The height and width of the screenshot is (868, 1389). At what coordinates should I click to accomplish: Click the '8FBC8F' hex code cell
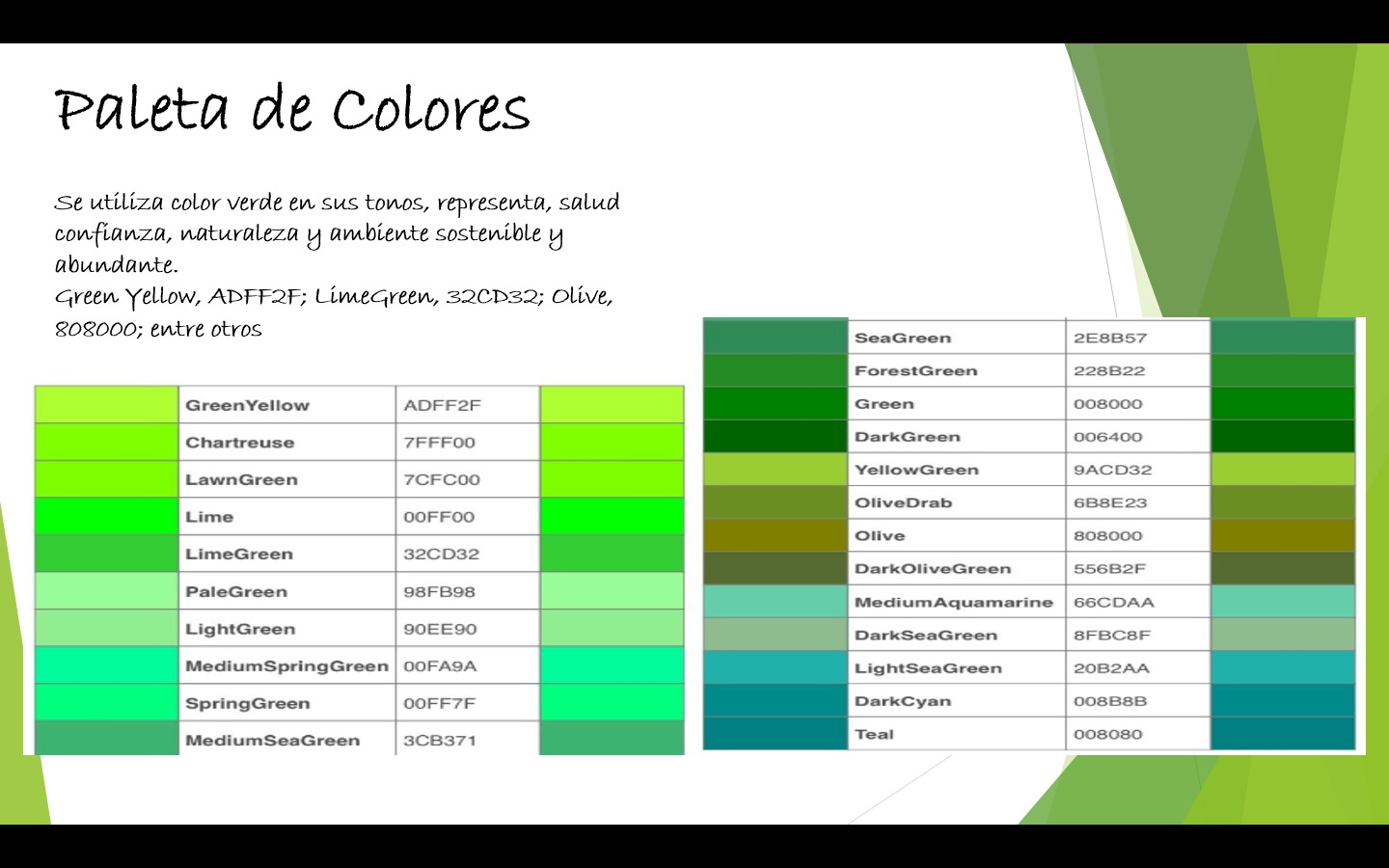tap(1138, 635)
